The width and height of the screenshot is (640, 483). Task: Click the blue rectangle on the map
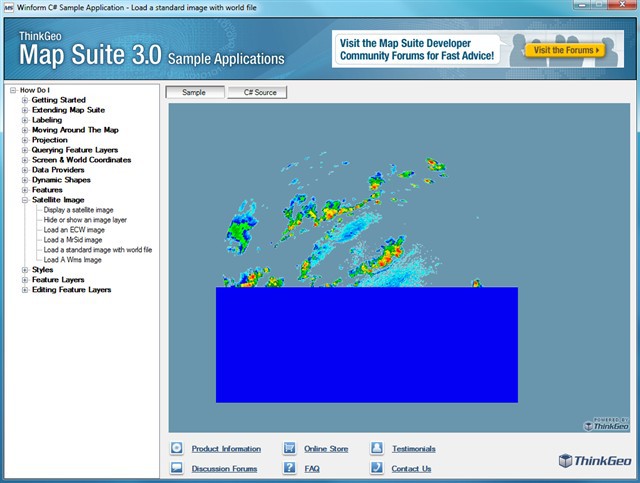(366, 345)
